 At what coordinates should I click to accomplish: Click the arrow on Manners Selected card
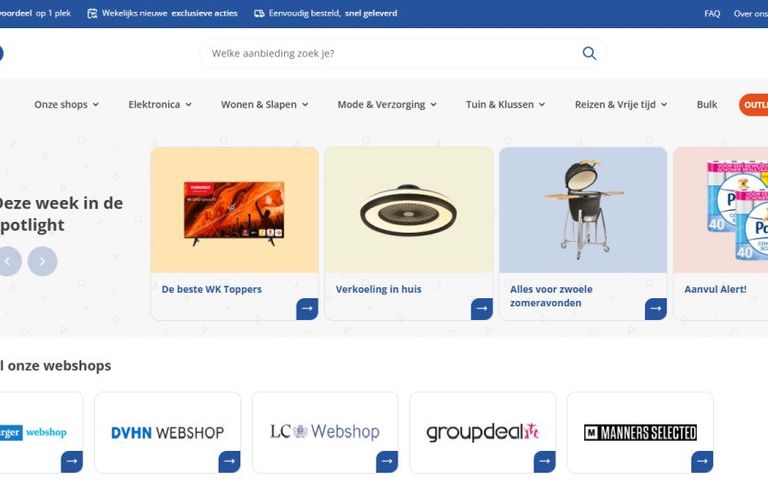tap(702, 462)
